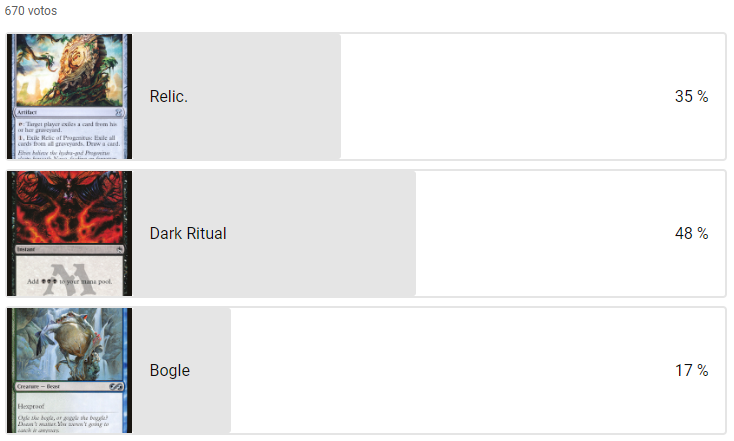Click the black mana symbols on Dark Ritual
The image size is (734, 441).
49,281
